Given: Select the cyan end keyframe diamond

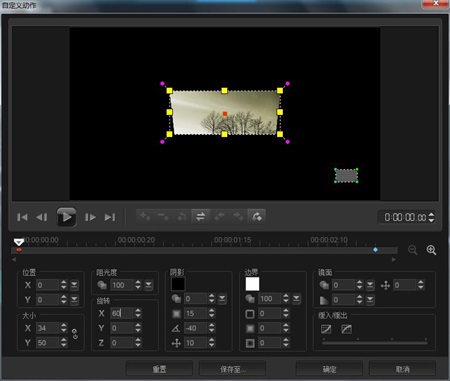Looking at the screenshot, I should point(375,250).
